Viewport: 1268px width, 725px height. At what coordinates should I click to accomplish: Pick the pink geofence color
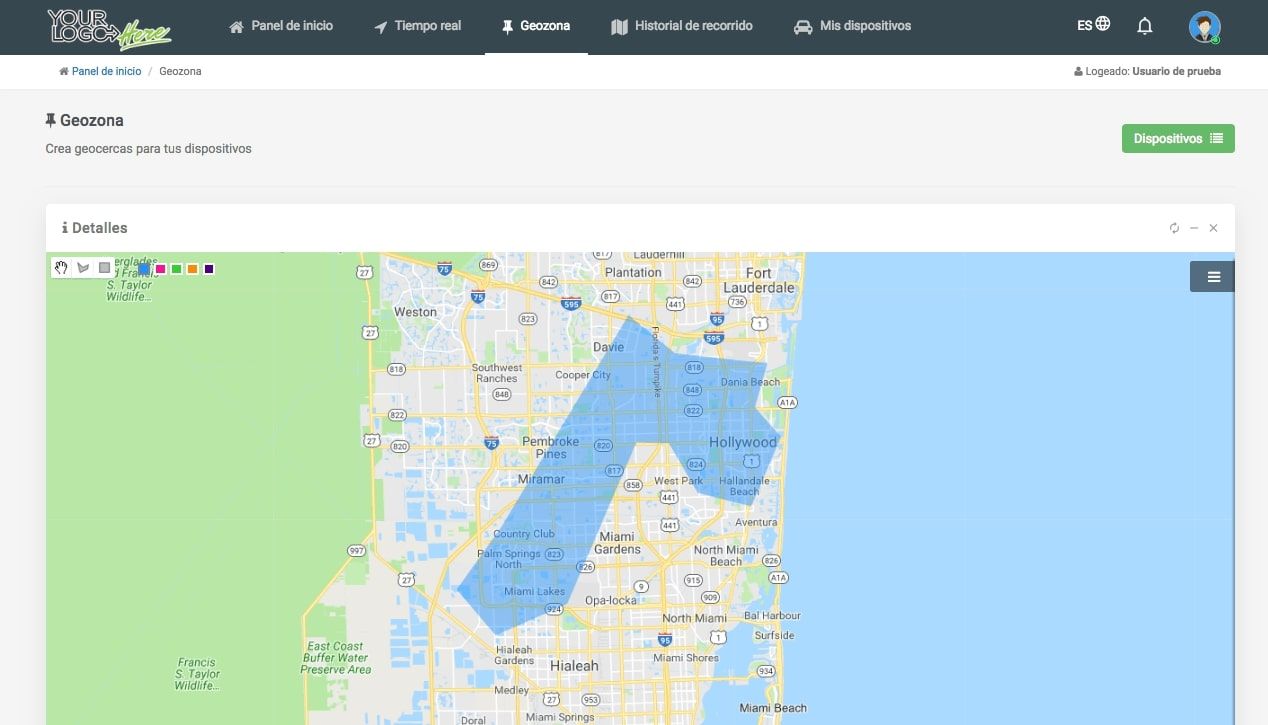pos(160,269)
